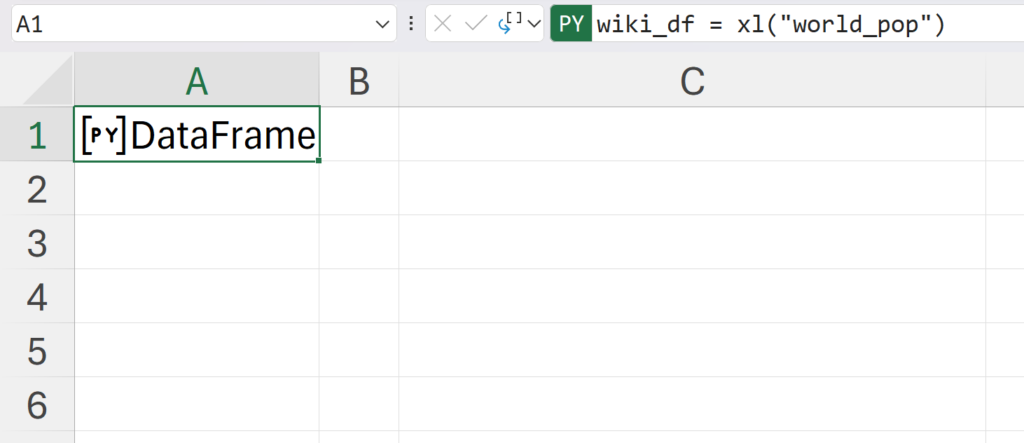Click empty cell C4
Image resolution: width=1024 pixels, height=443 pixels.
692,297
